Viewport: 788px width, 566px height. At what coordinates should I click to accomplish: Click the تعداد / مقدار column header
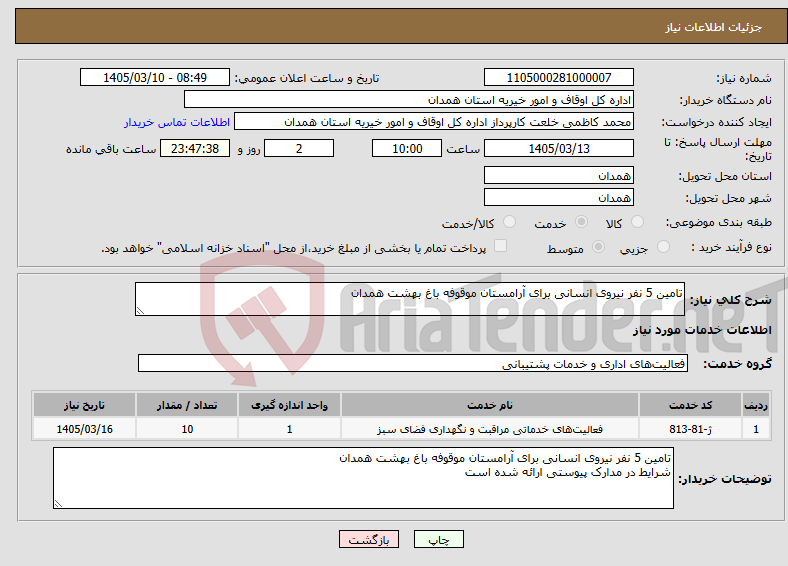coord(187,405)
